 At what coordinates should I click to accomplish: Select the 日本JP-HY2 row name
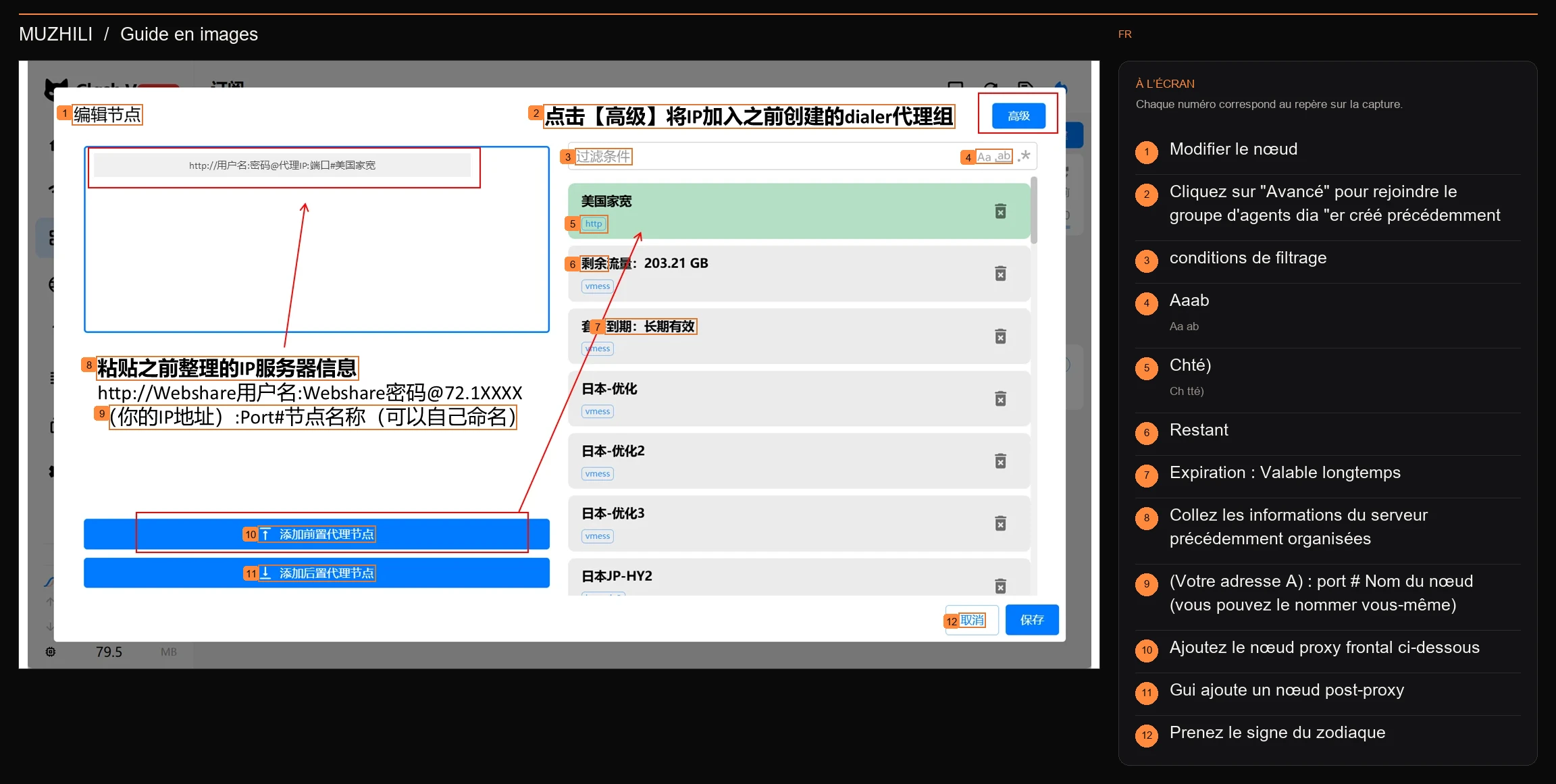617,576
